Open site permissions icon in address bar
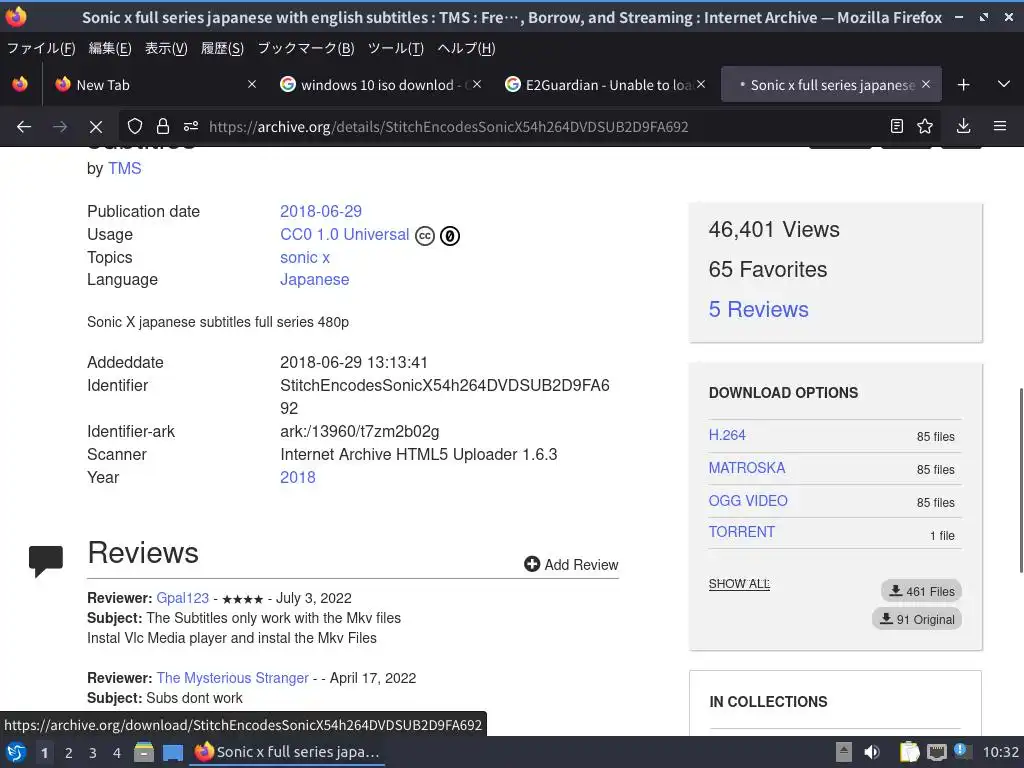This screenshot has height=768, width=1024. pyautogui.click(x=191, y=127)
